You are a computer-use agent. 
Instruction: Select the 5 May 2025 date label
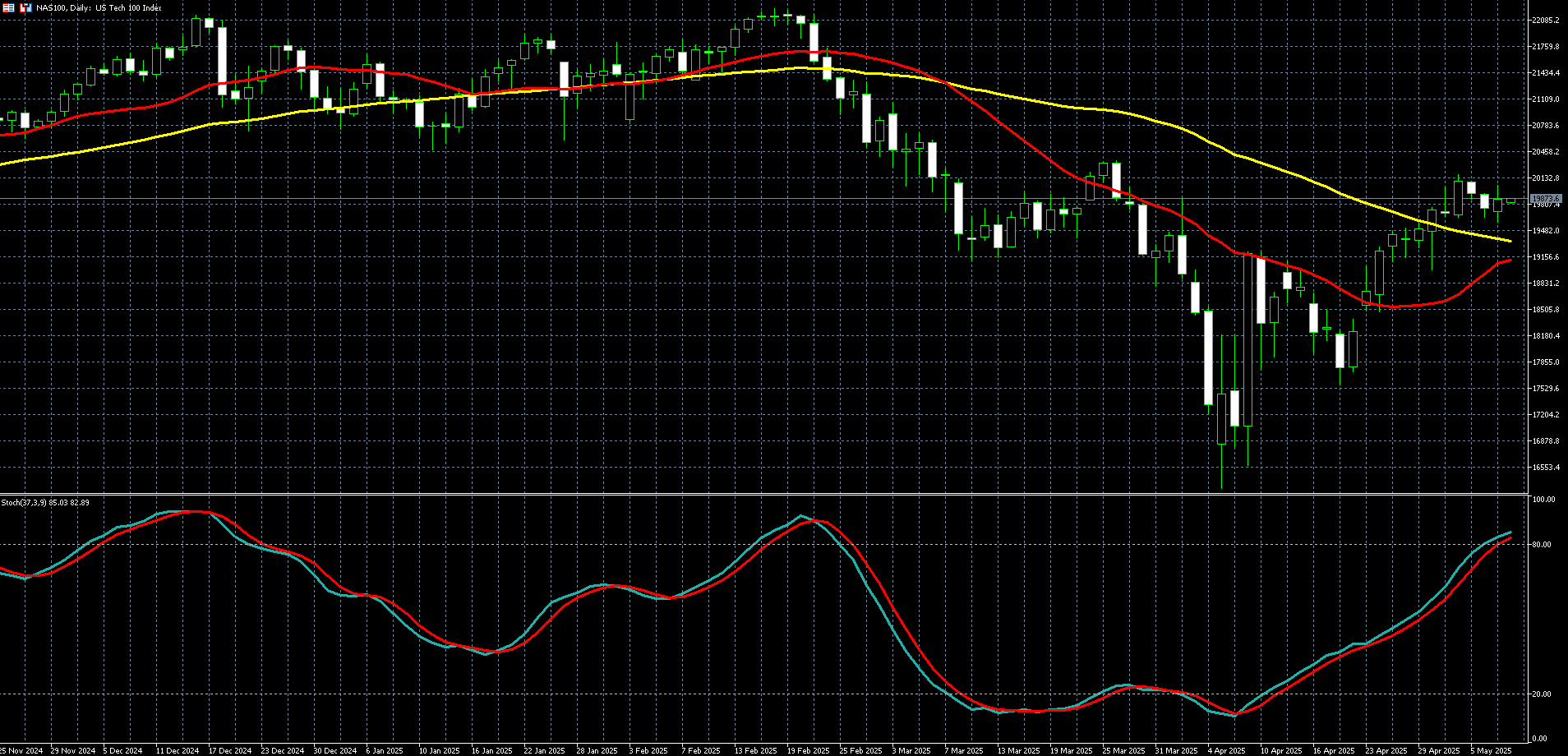pos(1491,750)
